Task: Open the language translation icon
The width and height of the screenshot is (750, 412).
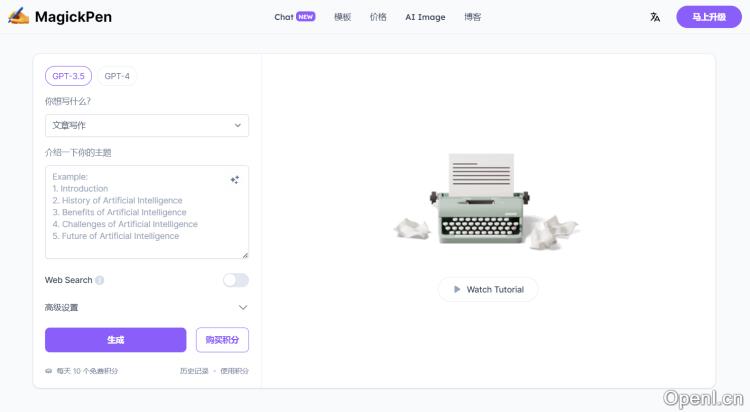Action: click(x=655, y=17)
